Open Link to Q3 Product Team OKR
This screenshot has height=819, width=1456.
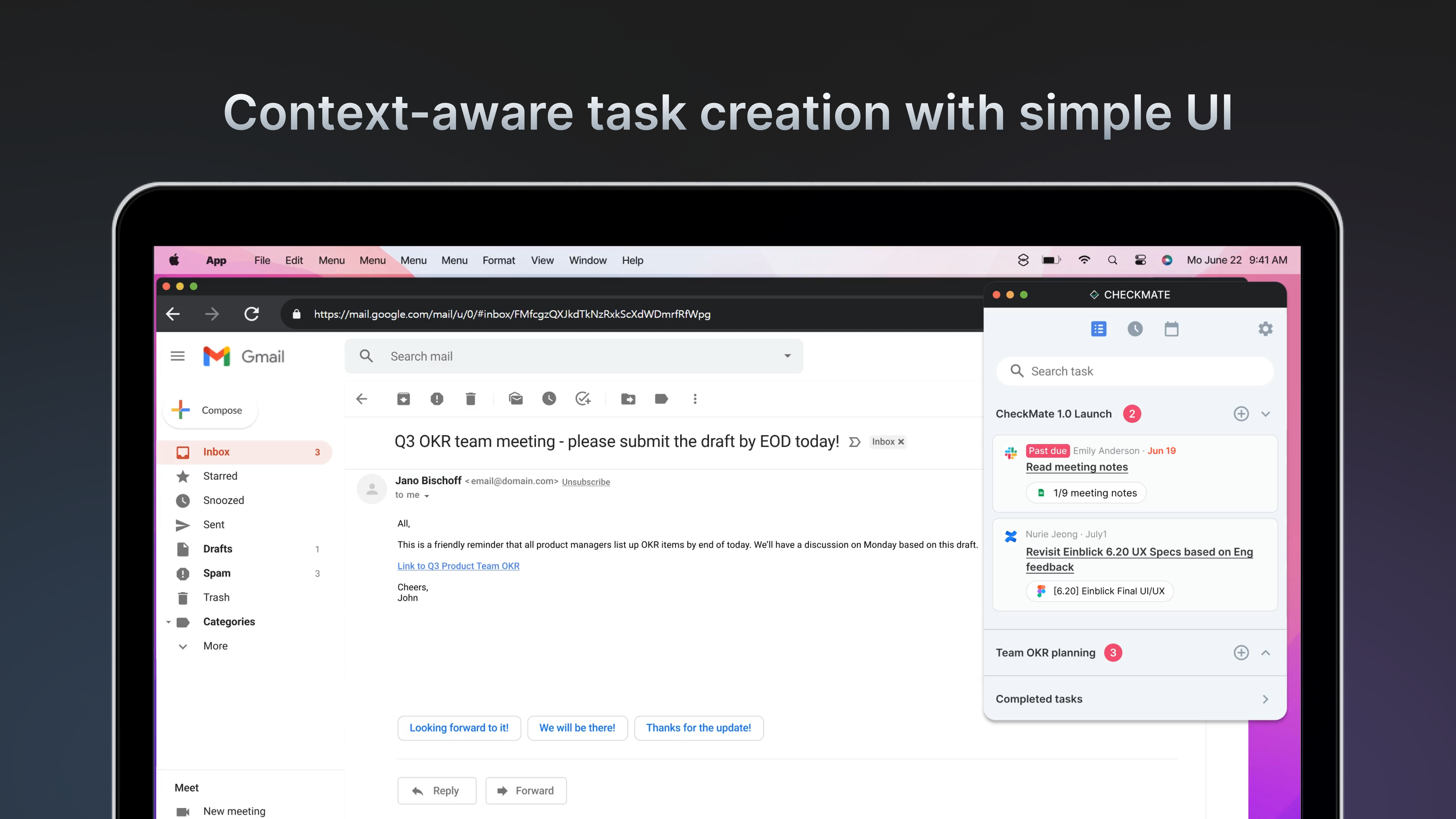458,566
